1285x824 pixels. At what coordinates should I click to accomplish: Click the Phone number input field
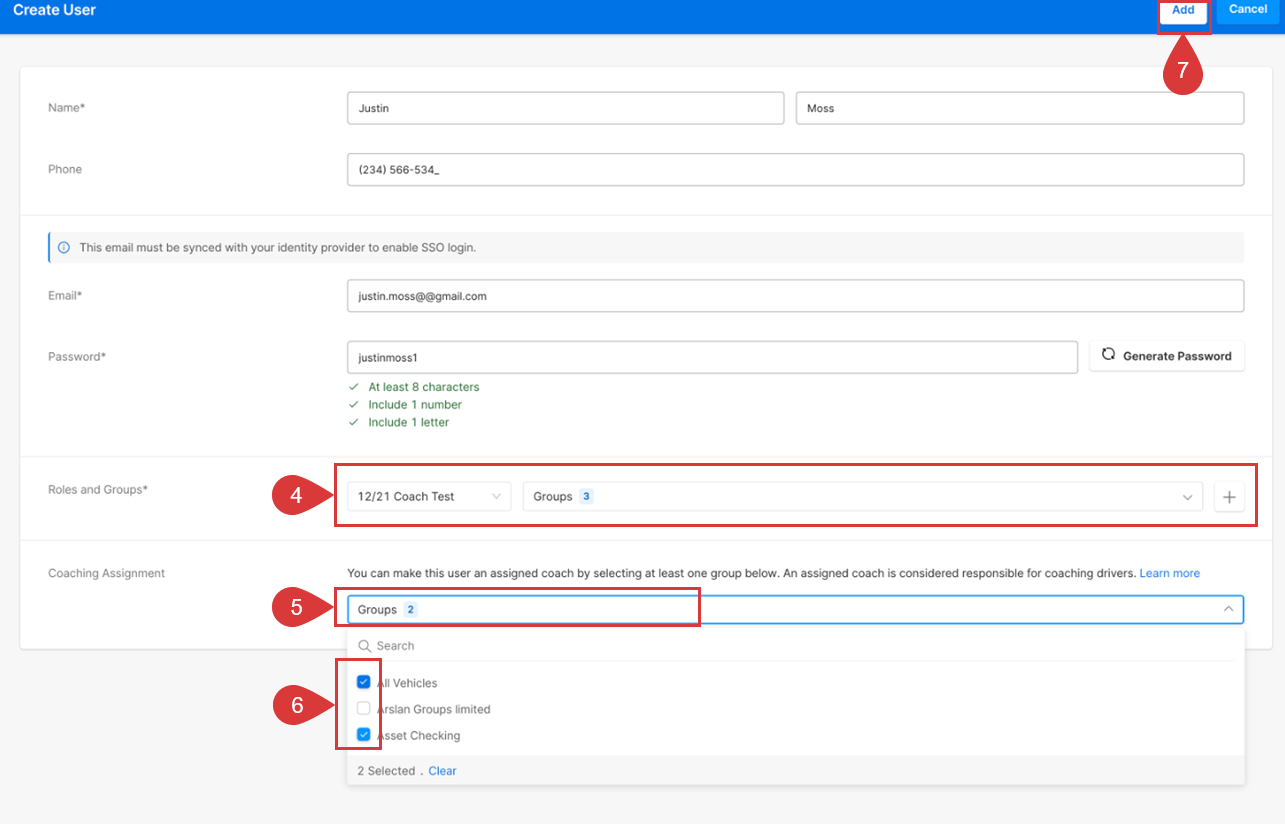(795, 170)
